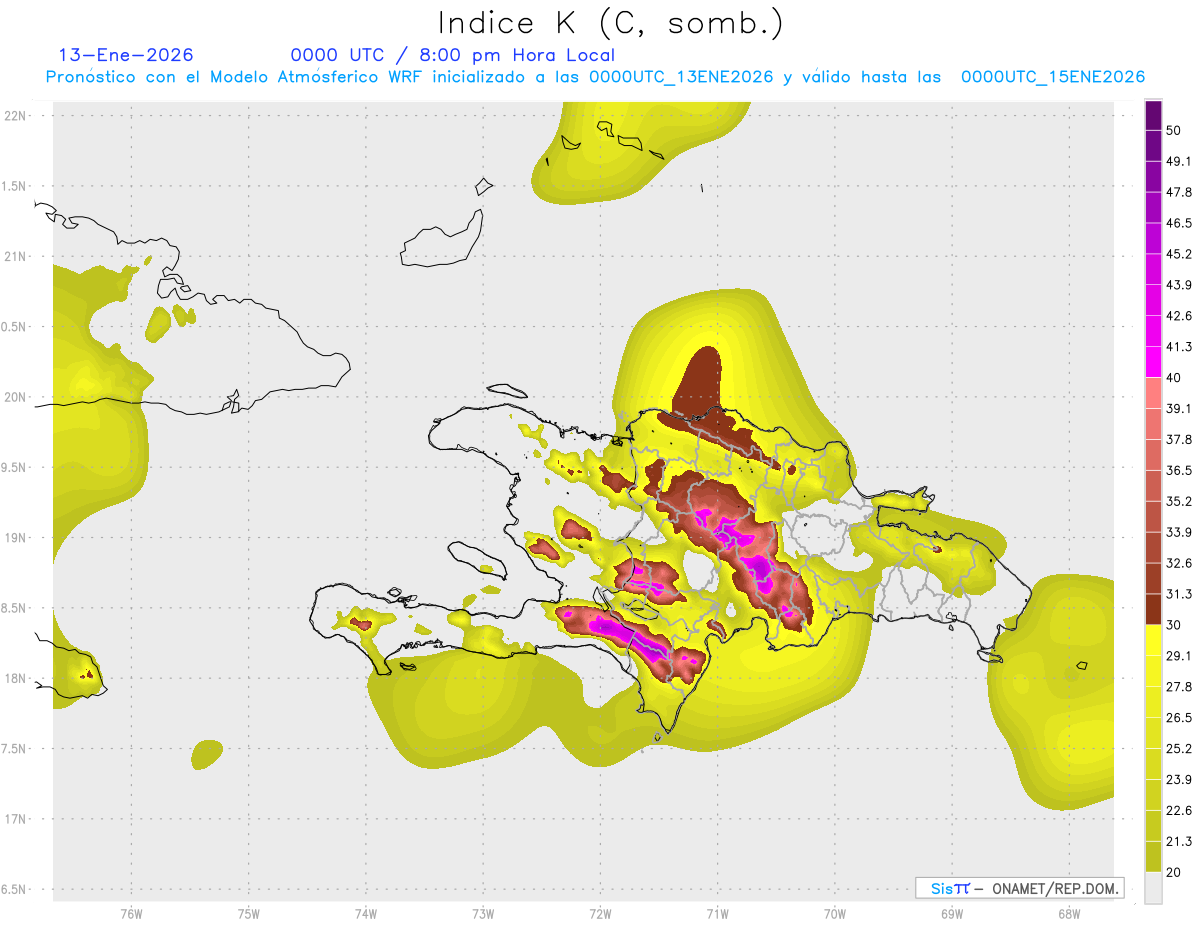Click the '23.9' scale label

pyautogui.click(x=1179, y=780)
